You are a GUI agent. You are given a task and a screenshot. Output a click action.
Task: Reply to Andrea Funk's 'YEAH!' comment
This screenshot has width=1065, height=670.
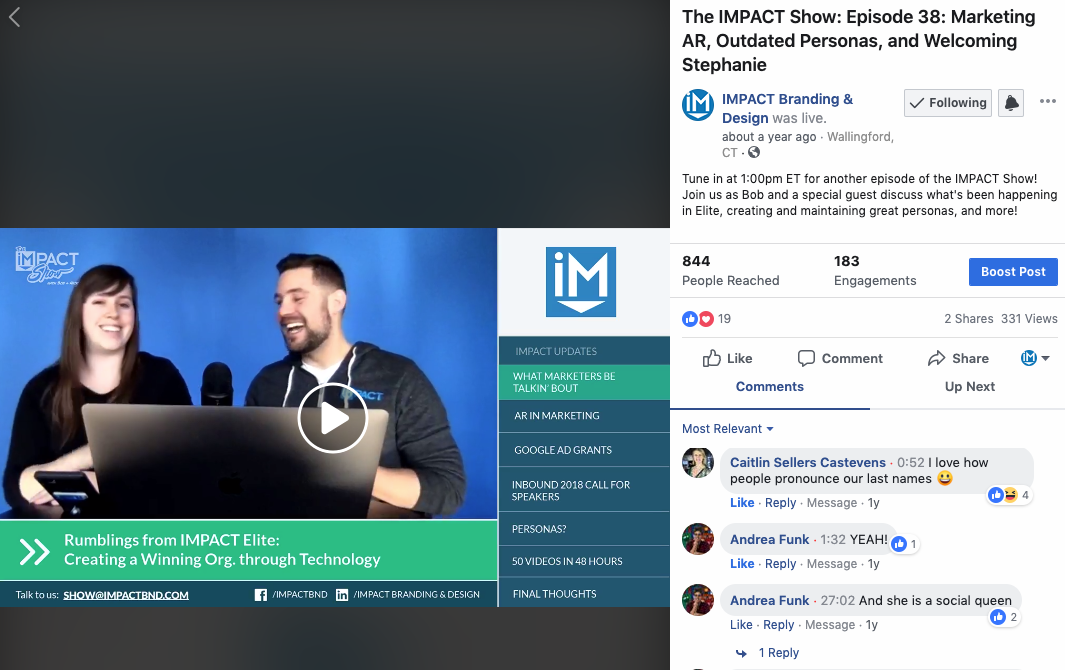[780, 564]
